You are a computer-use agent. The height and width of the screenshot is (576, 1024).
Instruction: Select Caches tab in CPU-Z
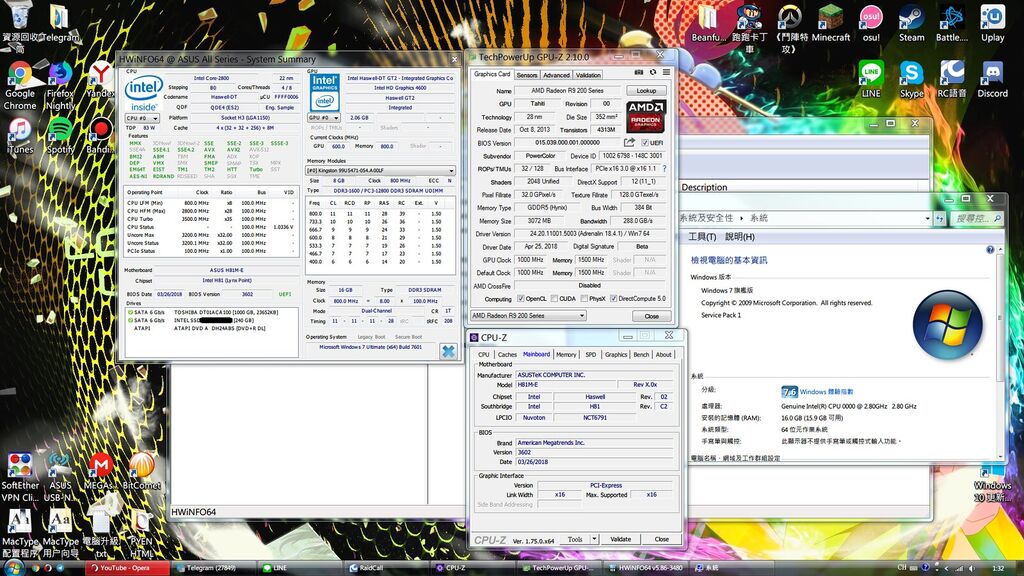pyautogui.click(x=507, y=355)
